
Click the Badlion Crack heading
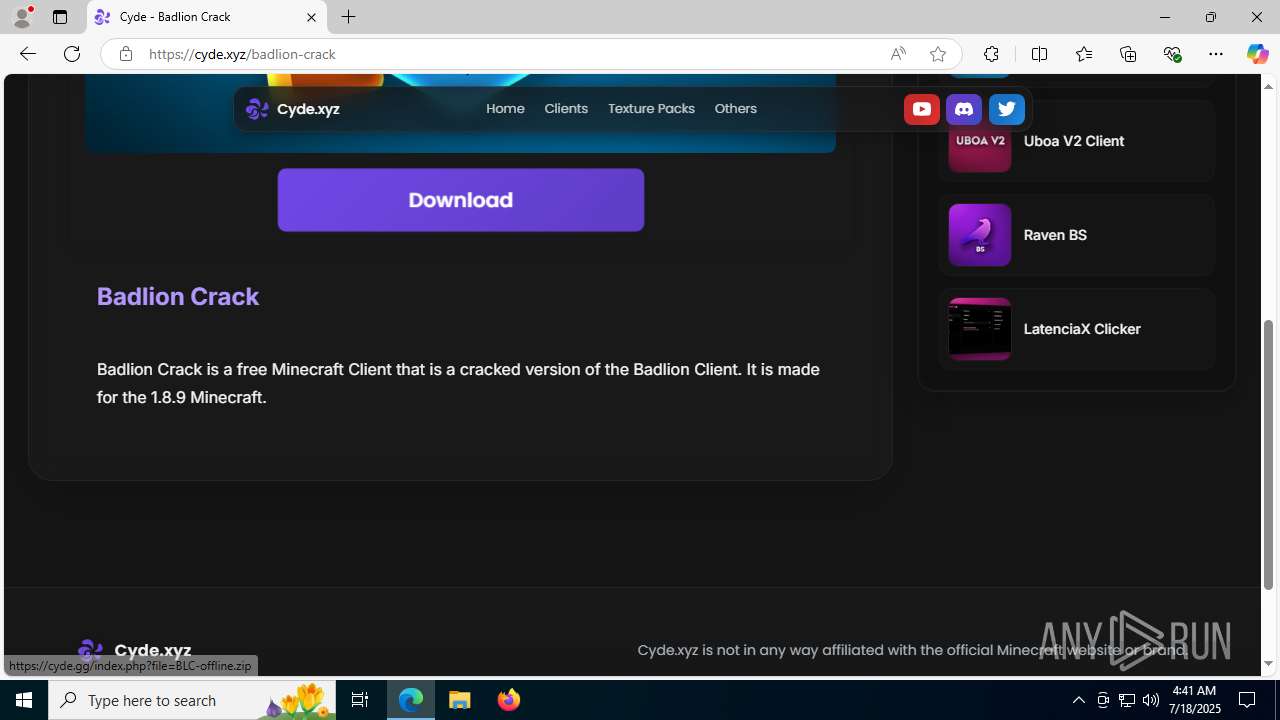[x=178, y=297]
